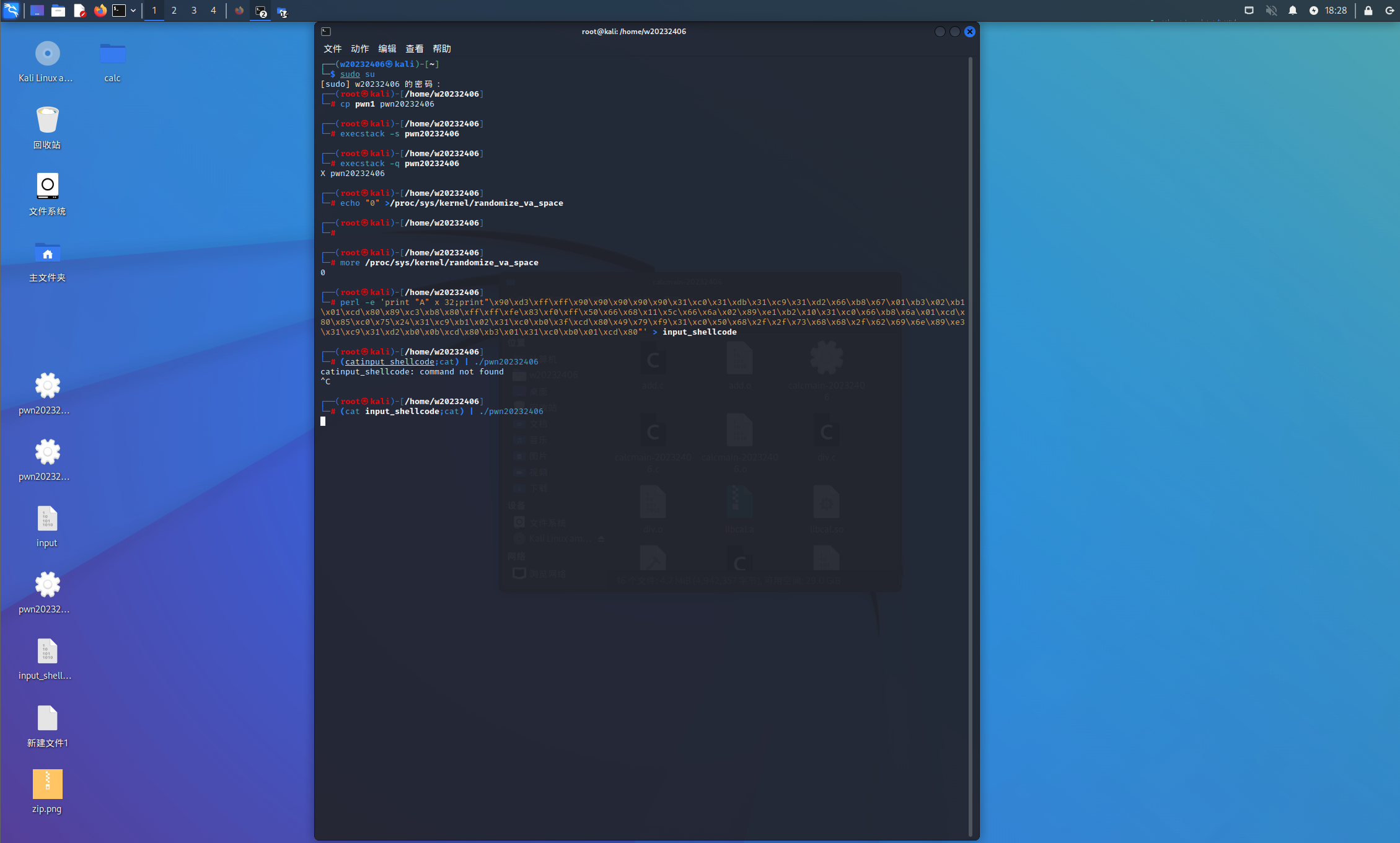The image size is (1400, 843).
Task: Click the terminal taskbar button with badge 2
Action: pyautogui.click(x=261, y=11)
